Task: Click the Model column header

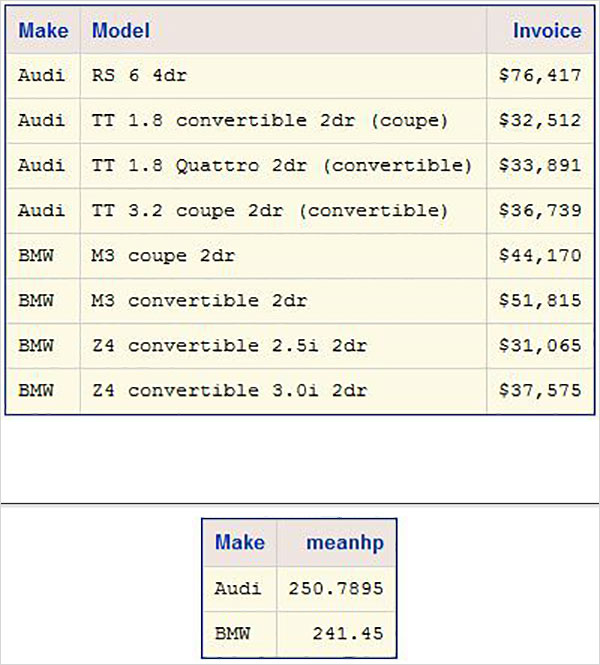Action: point(121,31)
